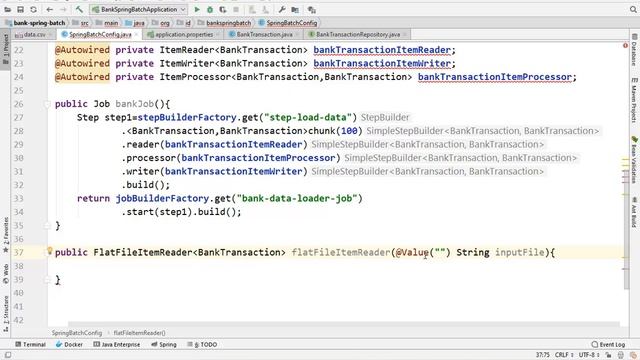Open UTF-8 encoding selector
Screen dimensions: 640x360
click(x=589, y=355)
